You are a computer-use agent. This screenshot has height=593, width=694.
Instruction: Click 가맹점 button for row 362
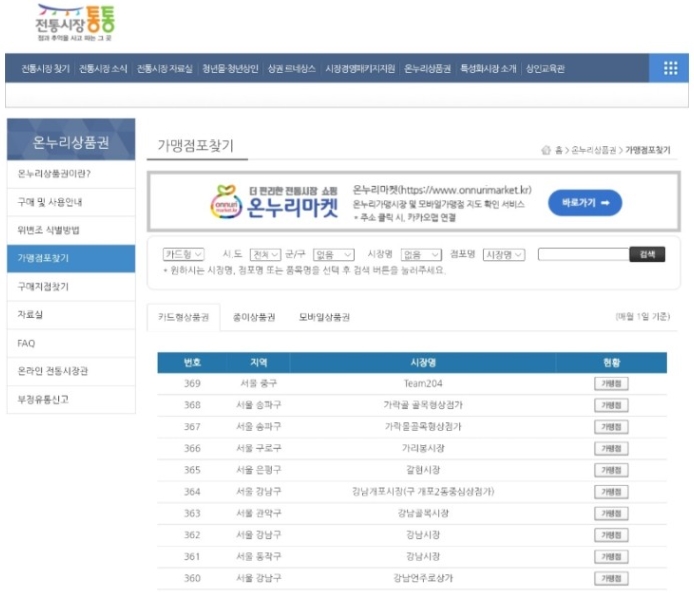pyautogui.click(x=611, y=535)
